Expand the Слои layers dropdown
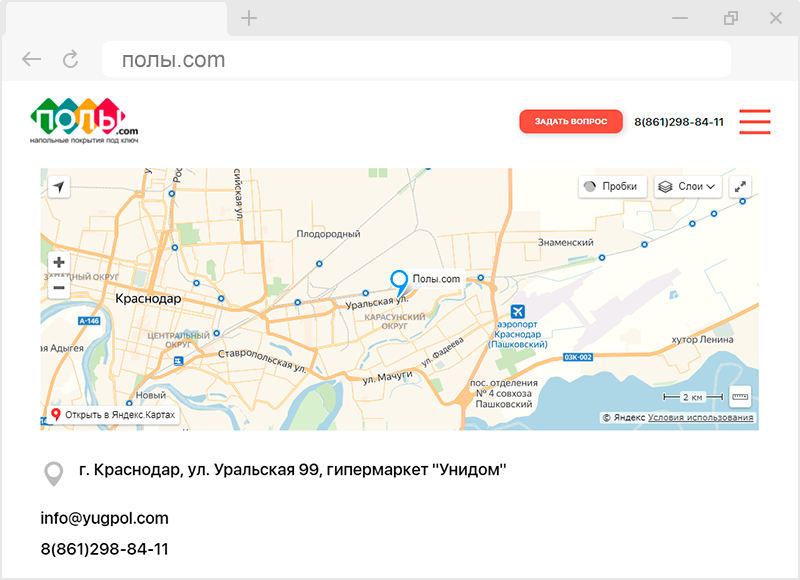 (688, 187)
